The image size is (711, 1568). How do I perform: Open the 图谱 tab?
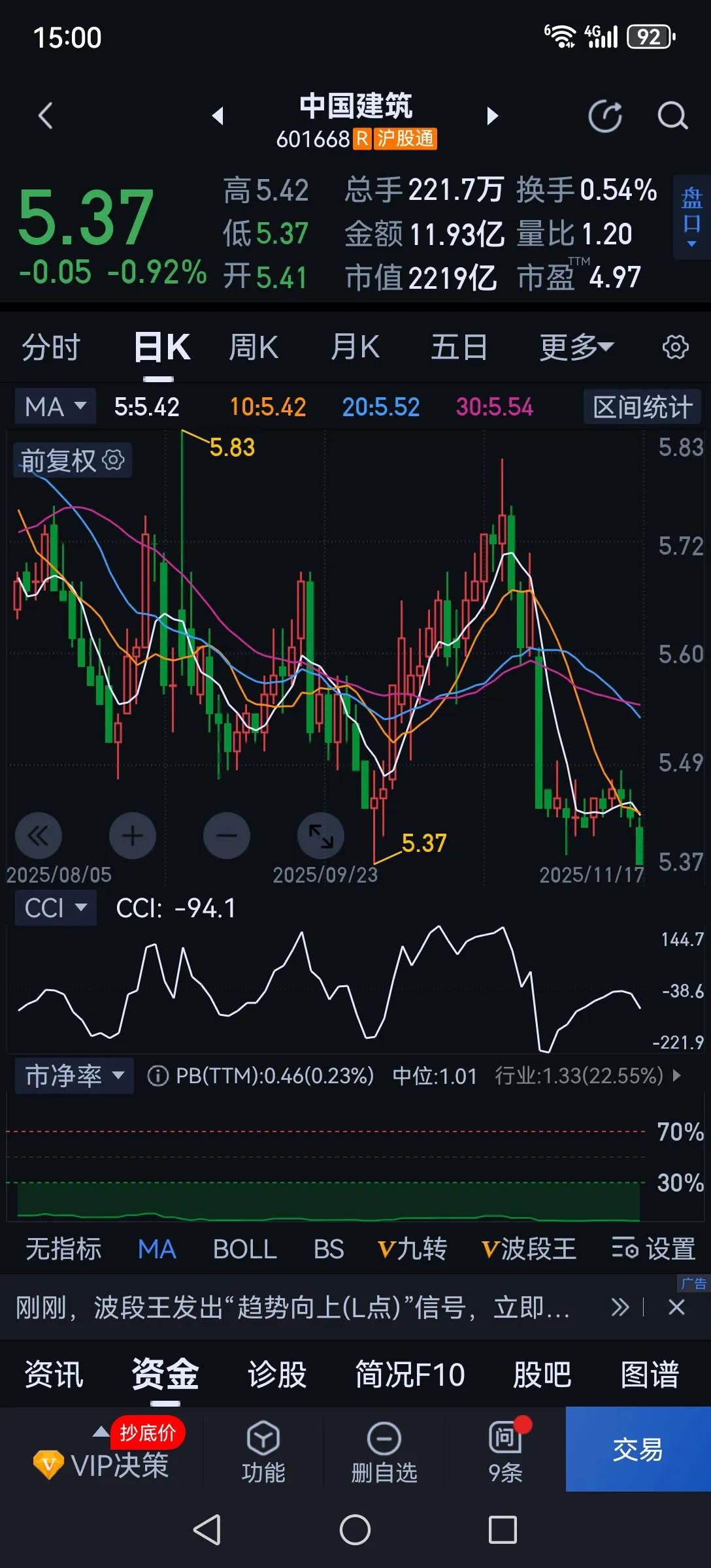click(650, 1375)
